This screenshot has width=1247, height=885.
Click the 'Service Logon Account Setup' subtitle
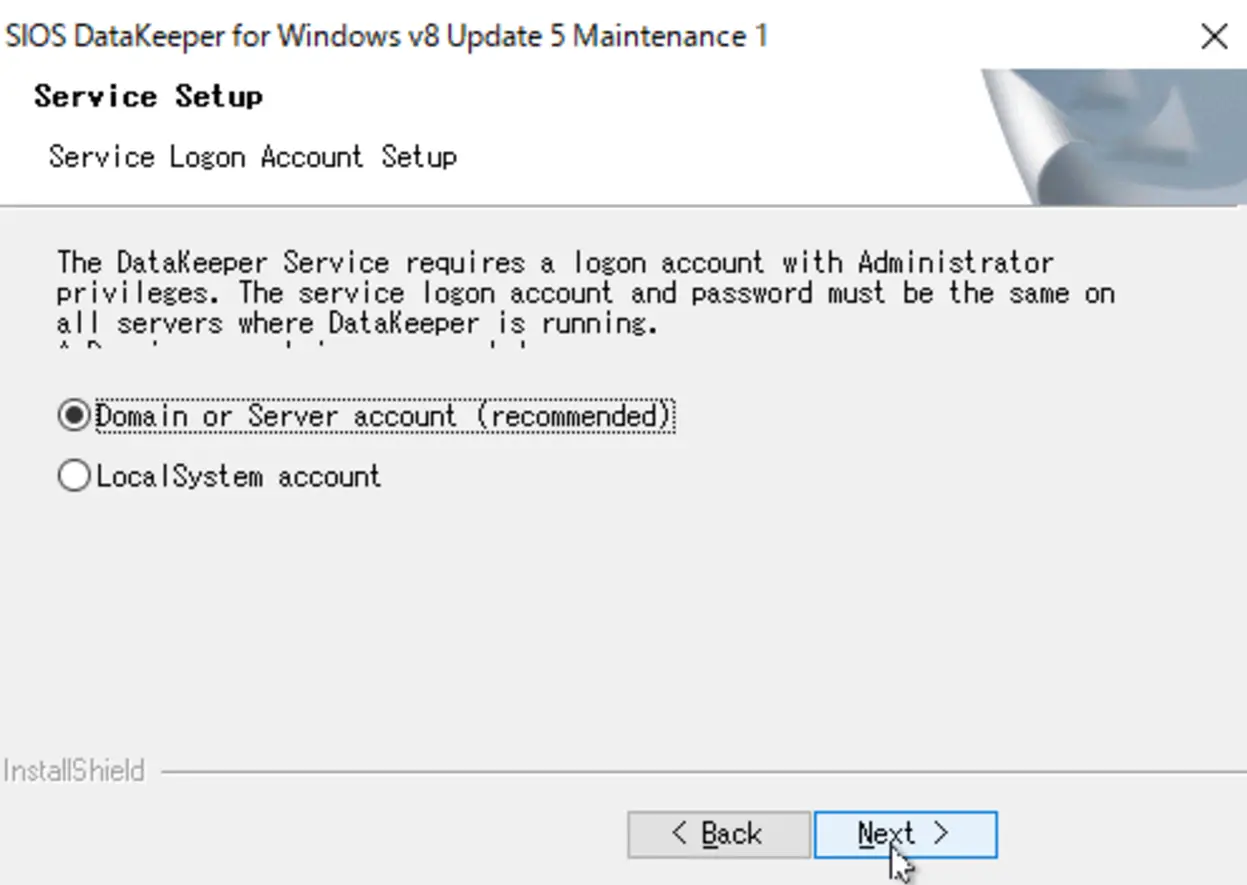[253, 157]
